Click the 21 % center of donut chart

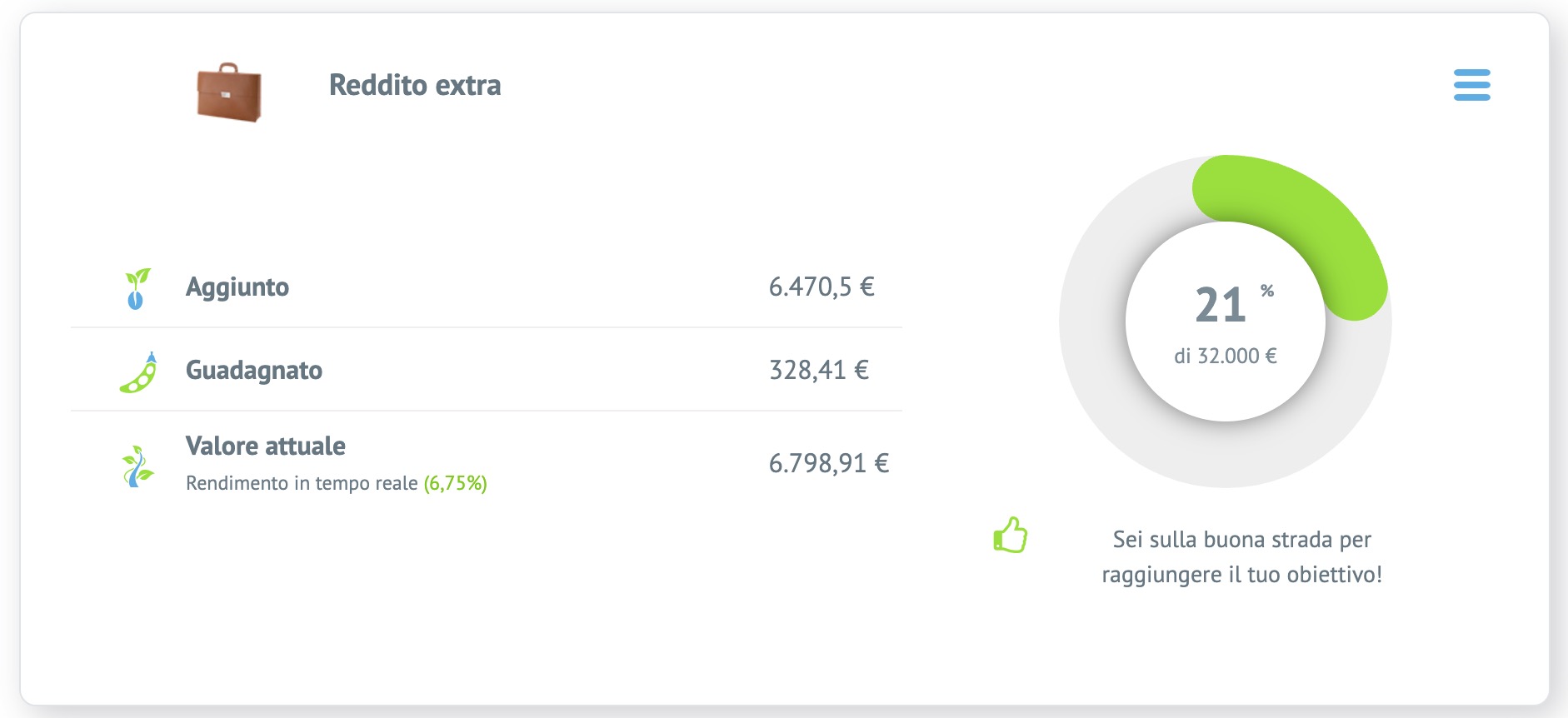1225,304
